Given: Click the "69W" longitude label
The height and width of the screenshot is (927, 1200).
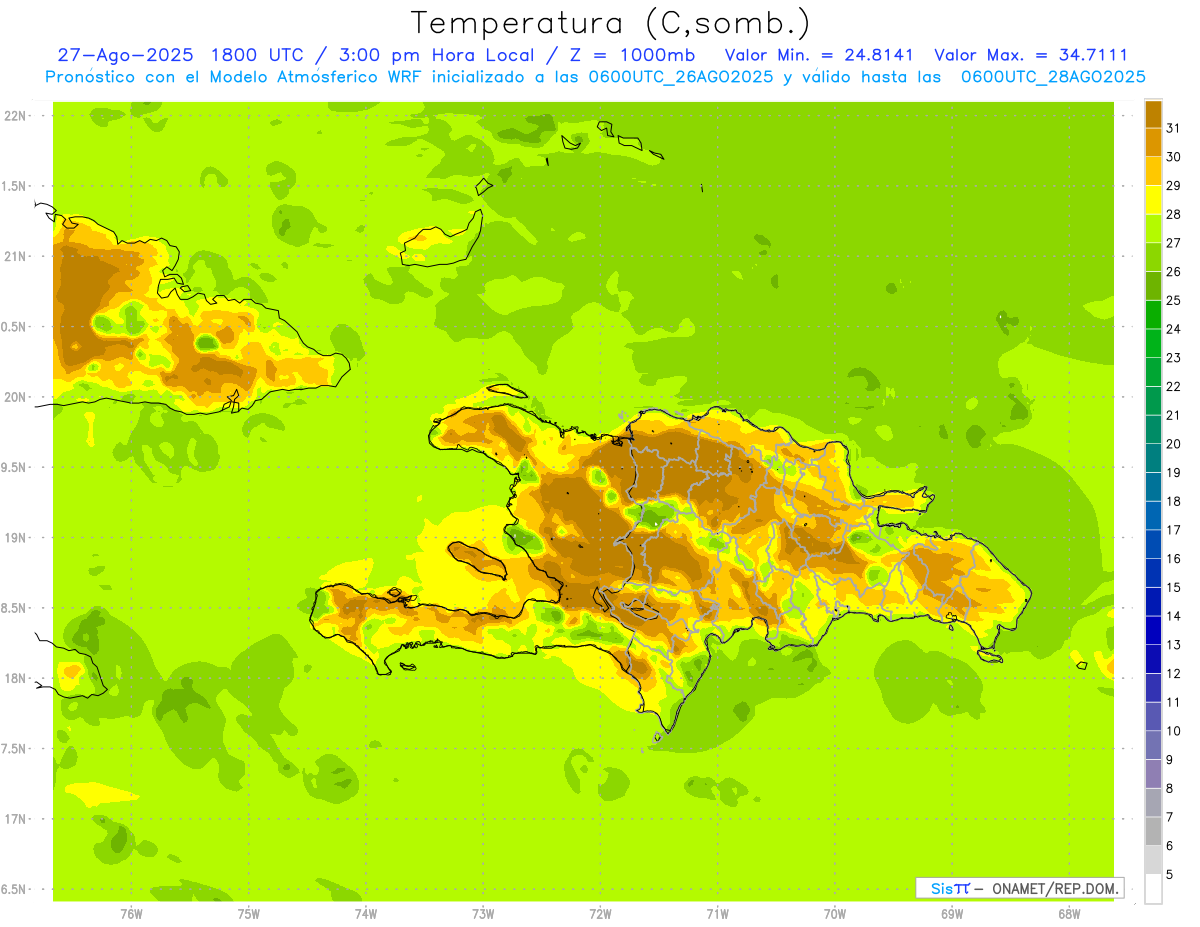Looking at the screenshot, I should click(952, 914).
